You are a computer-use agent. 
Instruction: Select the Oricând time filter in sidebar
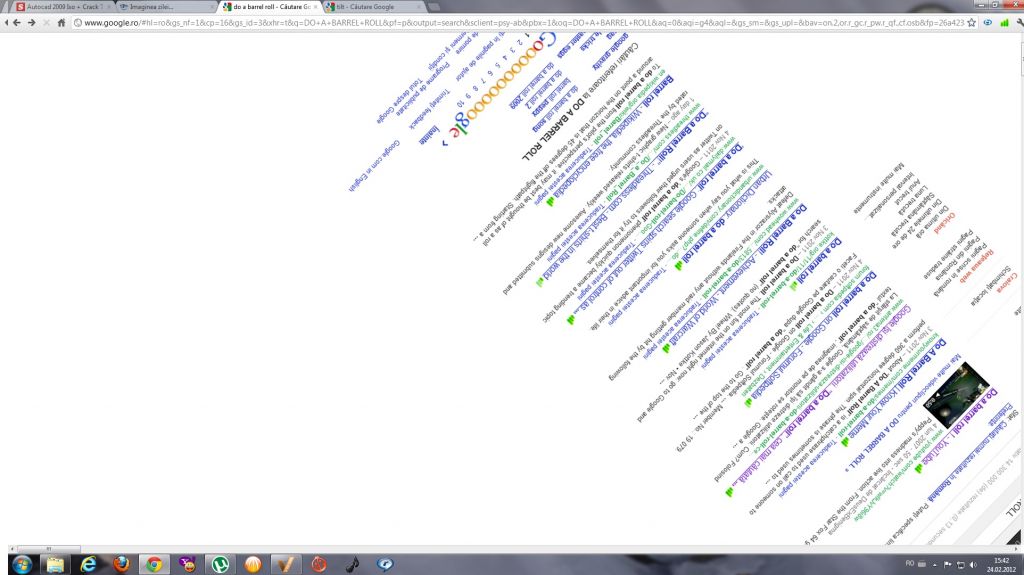(x=944, y=223)
